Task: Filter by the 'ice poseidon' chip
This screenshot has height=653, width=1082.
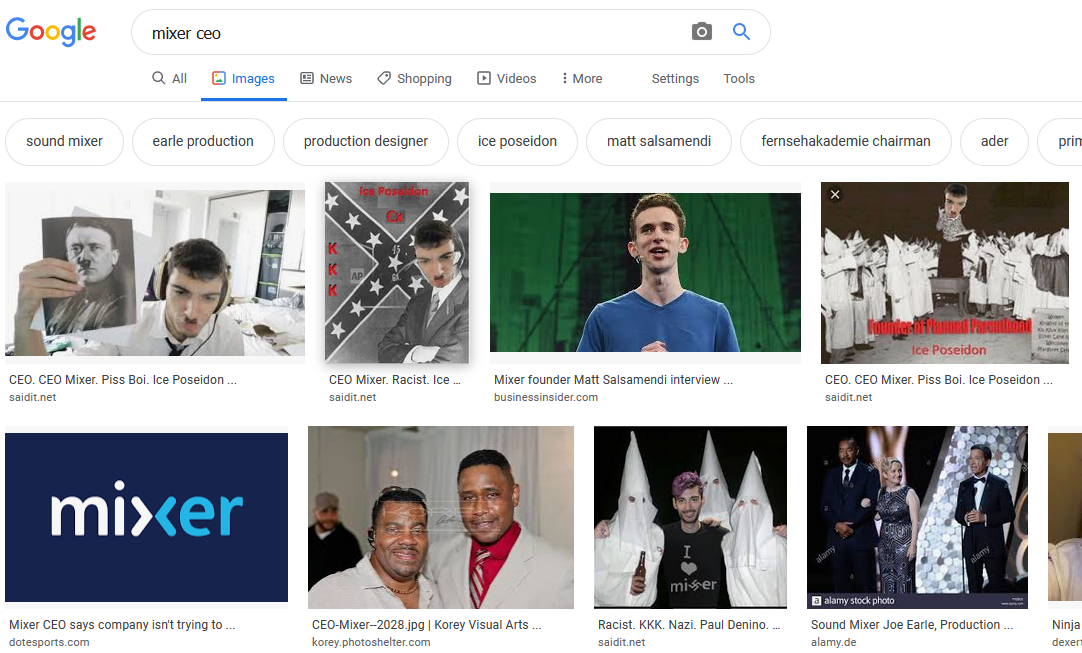Action: 517,142
